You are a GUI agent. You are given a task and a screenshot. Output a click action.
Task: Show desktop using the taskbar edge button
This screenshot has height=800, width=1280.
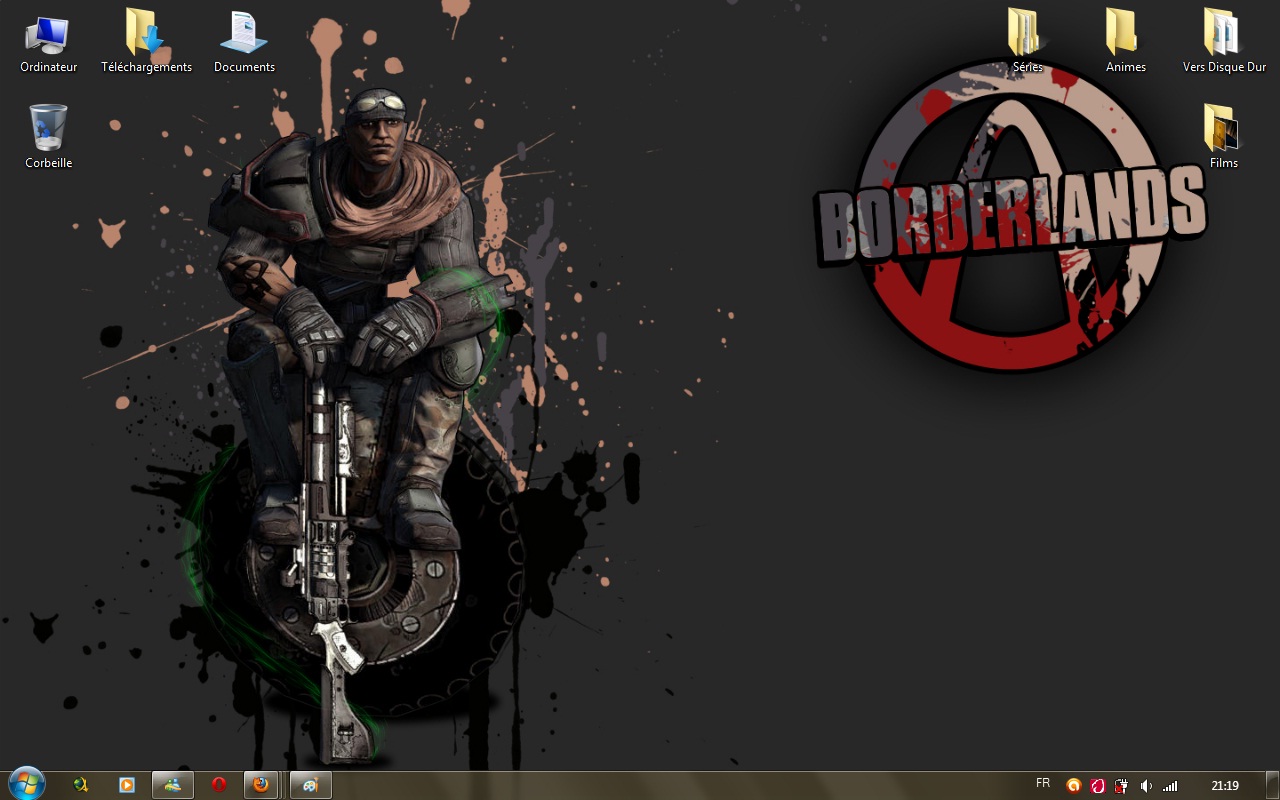coord(1271,786)
